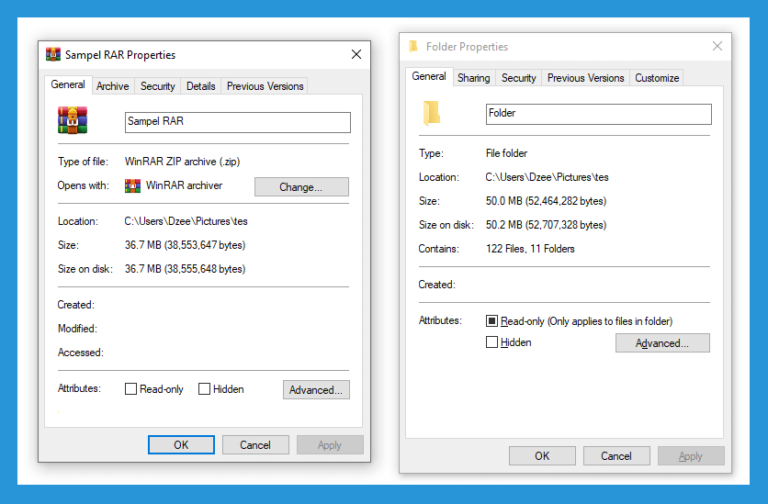Click Apply in Sampel RAR Properties
Viewport: 768px width, 504px height.
330,445
